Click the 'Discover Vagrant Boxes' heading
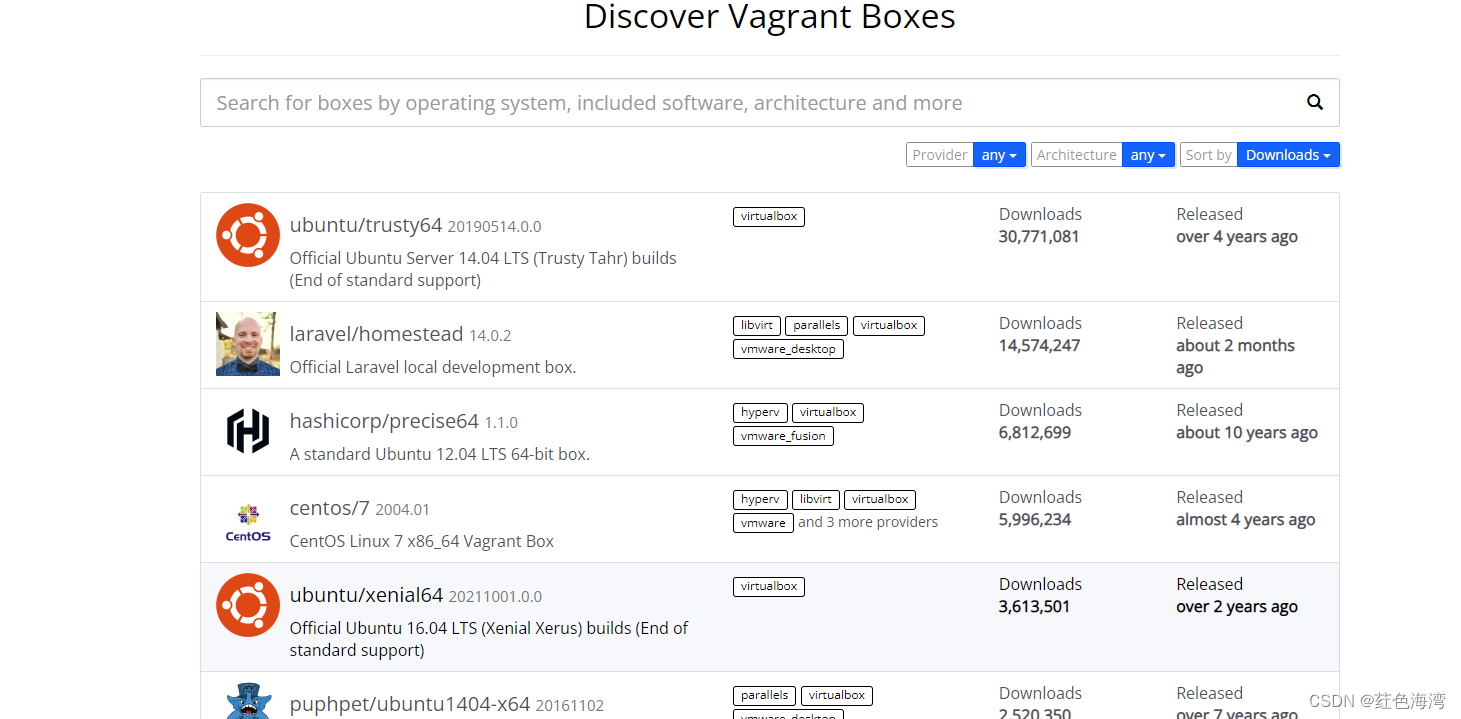The image size is (1461, 719). [x=770, y=17]
